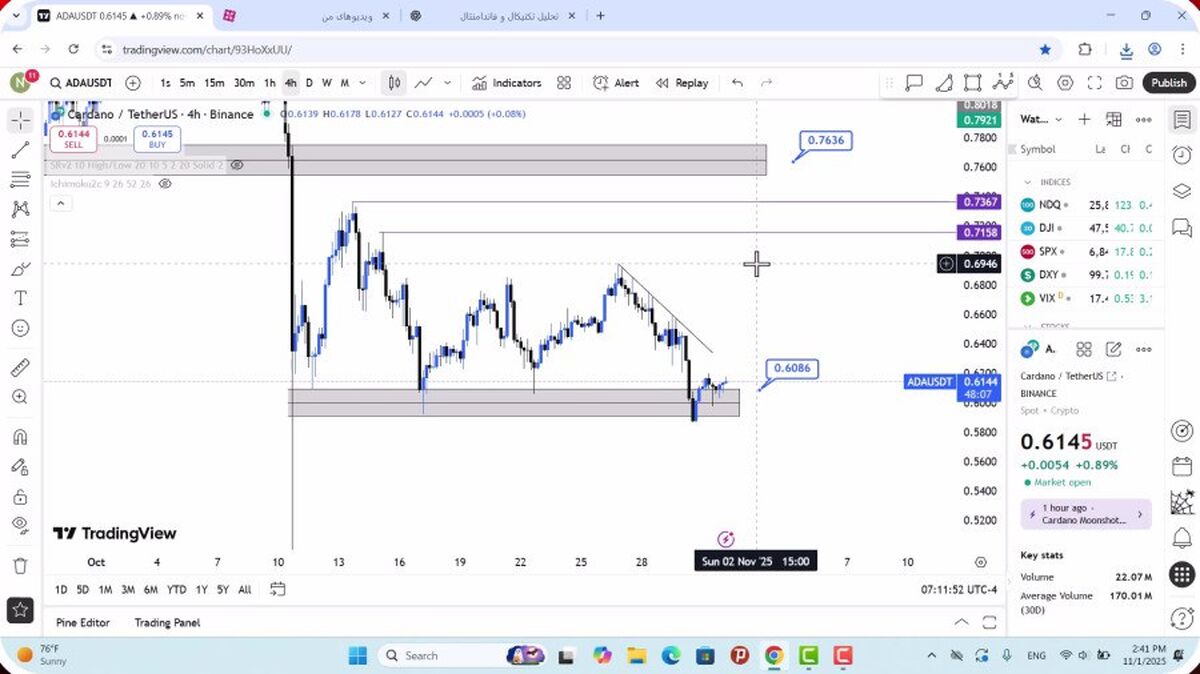Open the Indicators dialog
Screen dimensions: 1200x674
pyautogui.click(x=507, y=83)
